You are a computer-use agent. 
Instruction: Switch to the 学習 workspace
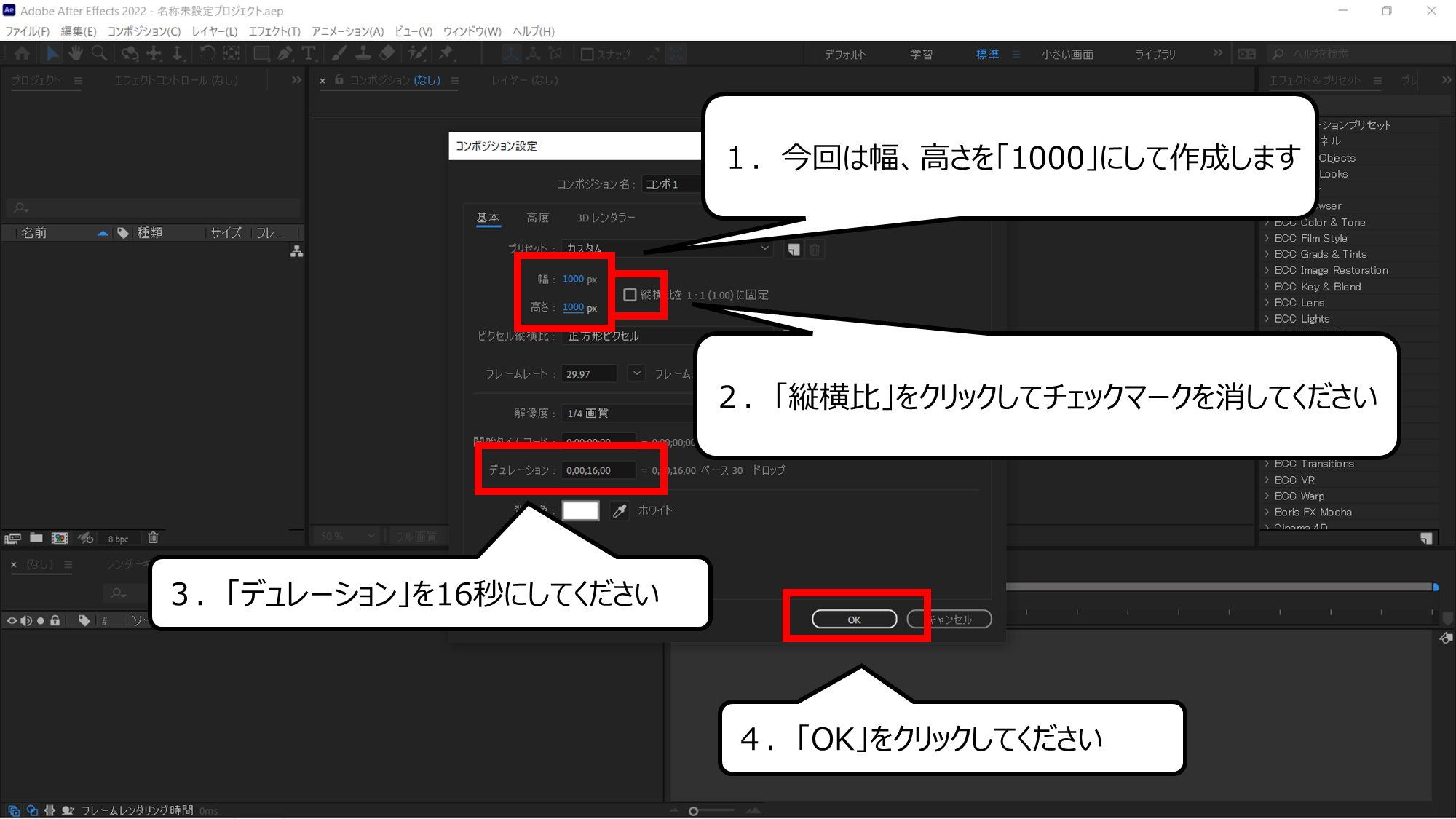(921, 54)
